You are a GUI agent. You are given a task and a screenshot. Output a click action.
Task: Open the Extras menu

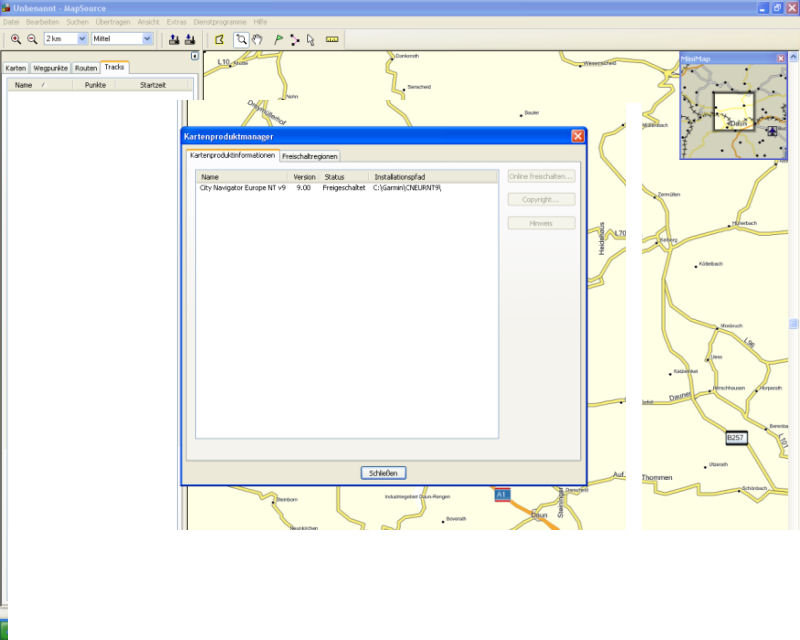tap(176, 22)
